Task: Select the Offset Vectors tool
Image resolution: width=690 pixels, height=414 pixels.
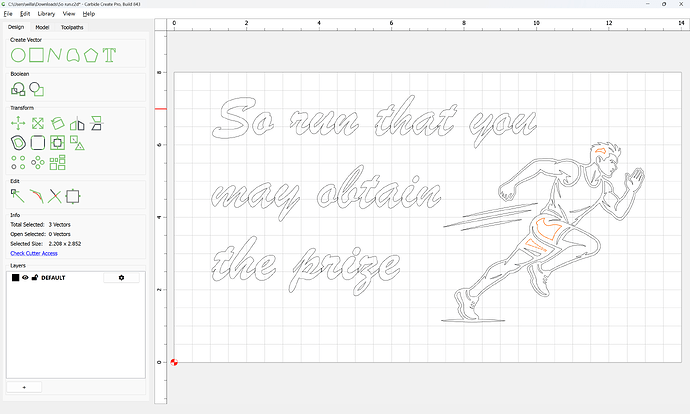Action: click(18, 142)
